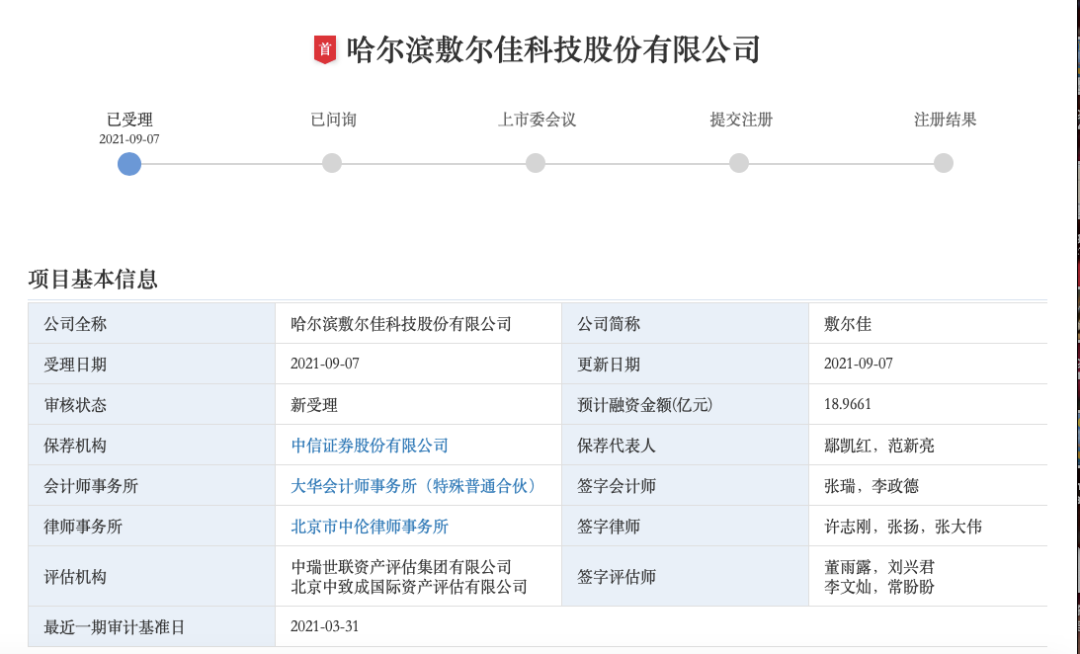Click the 评估机构 label cell
The width and height of the screenshot is (1080, 654).
(x=152, y=577)
